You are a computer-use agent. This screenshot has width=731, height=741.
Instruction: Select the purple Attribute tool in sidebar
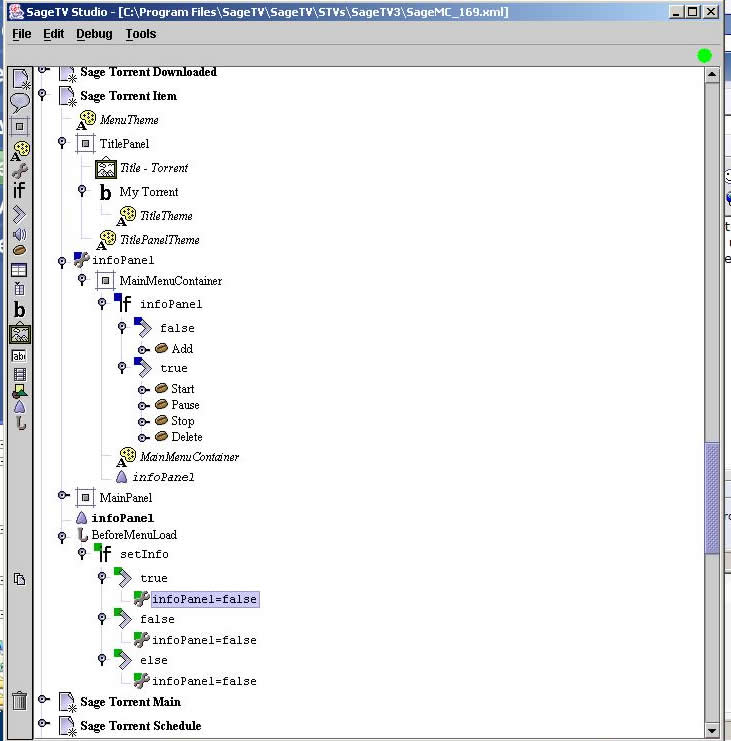point(19,407)
